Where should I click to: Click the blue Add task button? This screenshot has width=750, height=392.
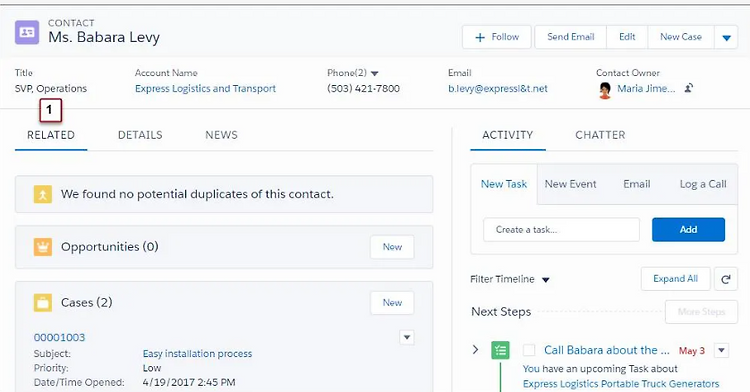point(688,229)
